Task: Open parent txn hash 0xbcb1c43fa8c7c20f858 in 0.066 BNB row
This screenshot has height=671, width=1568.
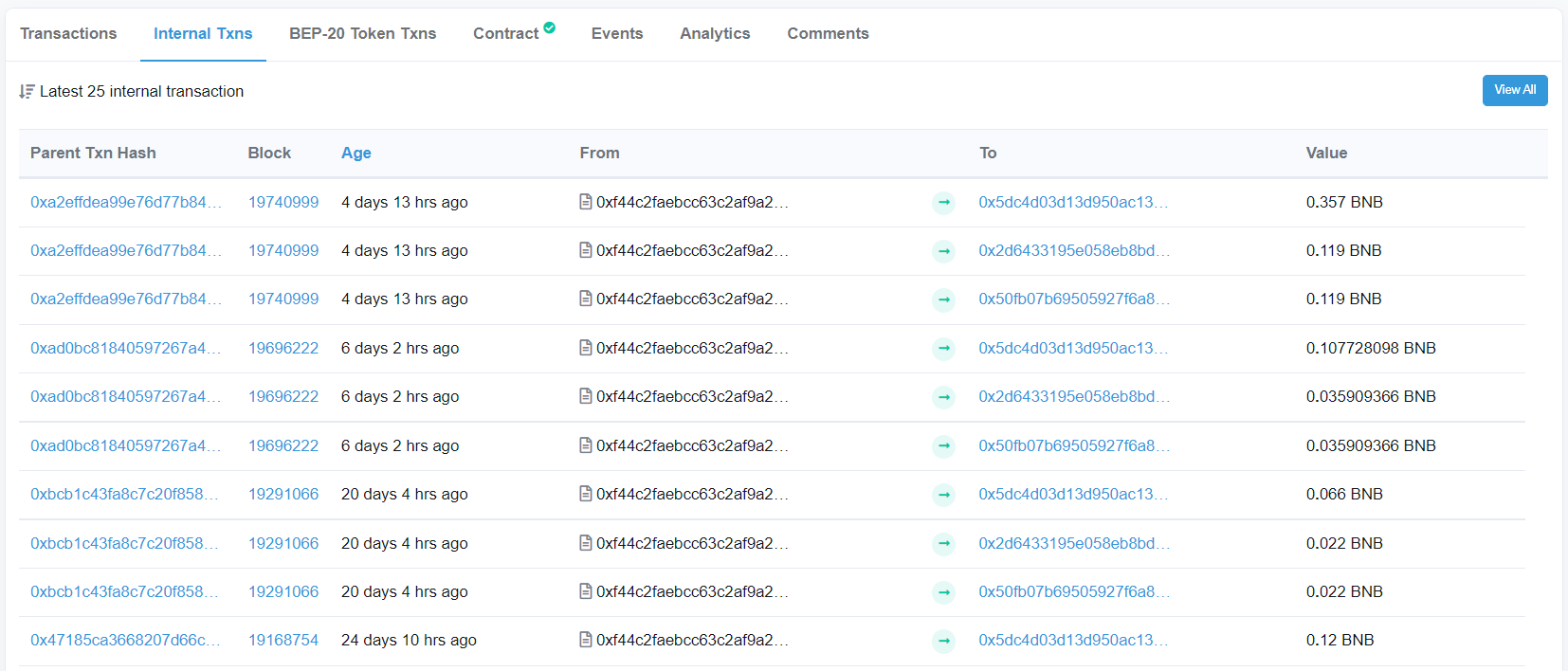Action: [x=124, y=494]
